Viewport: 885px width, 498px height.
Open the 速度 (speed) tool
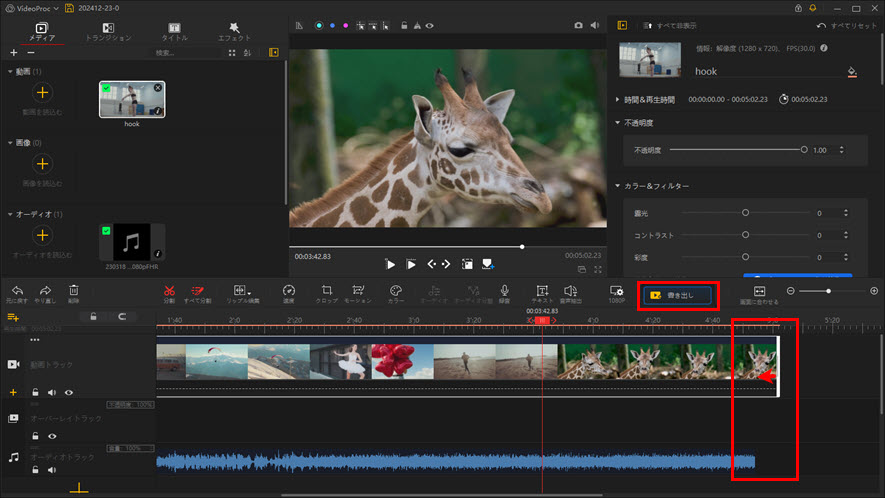tap(289, 290)
